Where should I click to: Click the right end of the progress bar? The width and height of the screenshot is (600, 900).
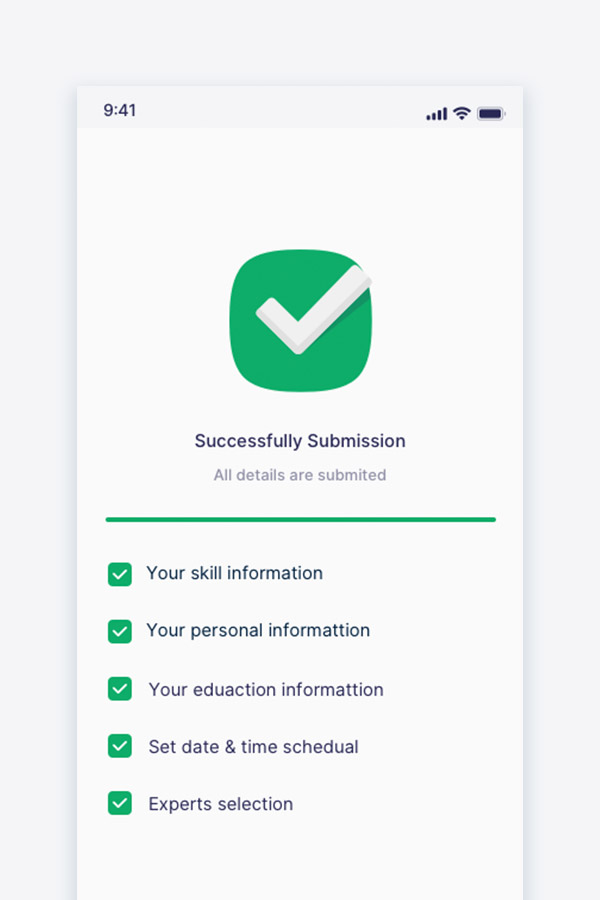point(492,519)
